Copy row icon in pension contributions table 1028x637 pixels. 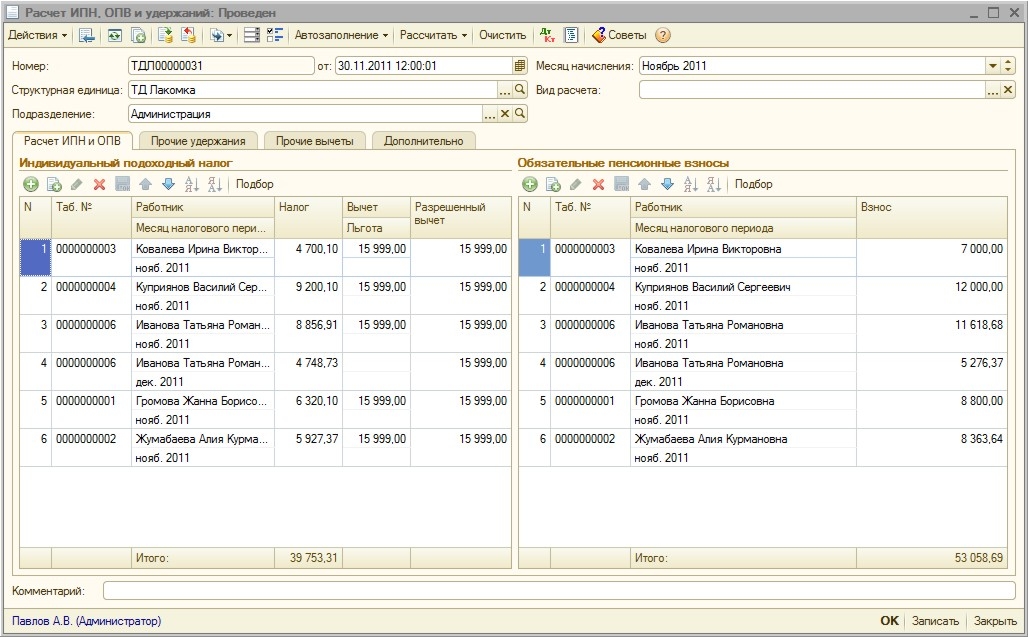point(553,184)
